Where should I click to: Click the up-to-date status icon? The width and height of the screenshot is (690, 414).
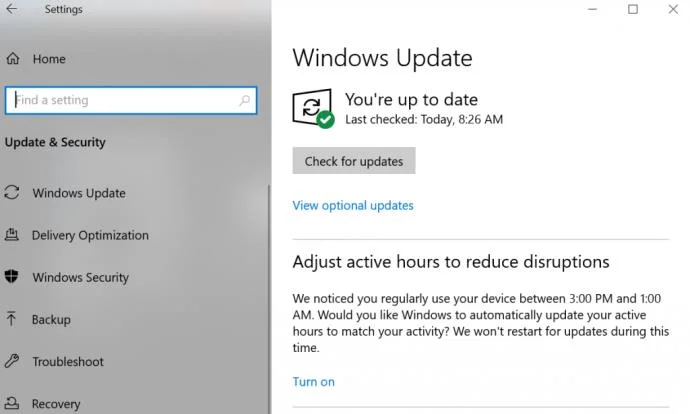(x=313, y=108)
